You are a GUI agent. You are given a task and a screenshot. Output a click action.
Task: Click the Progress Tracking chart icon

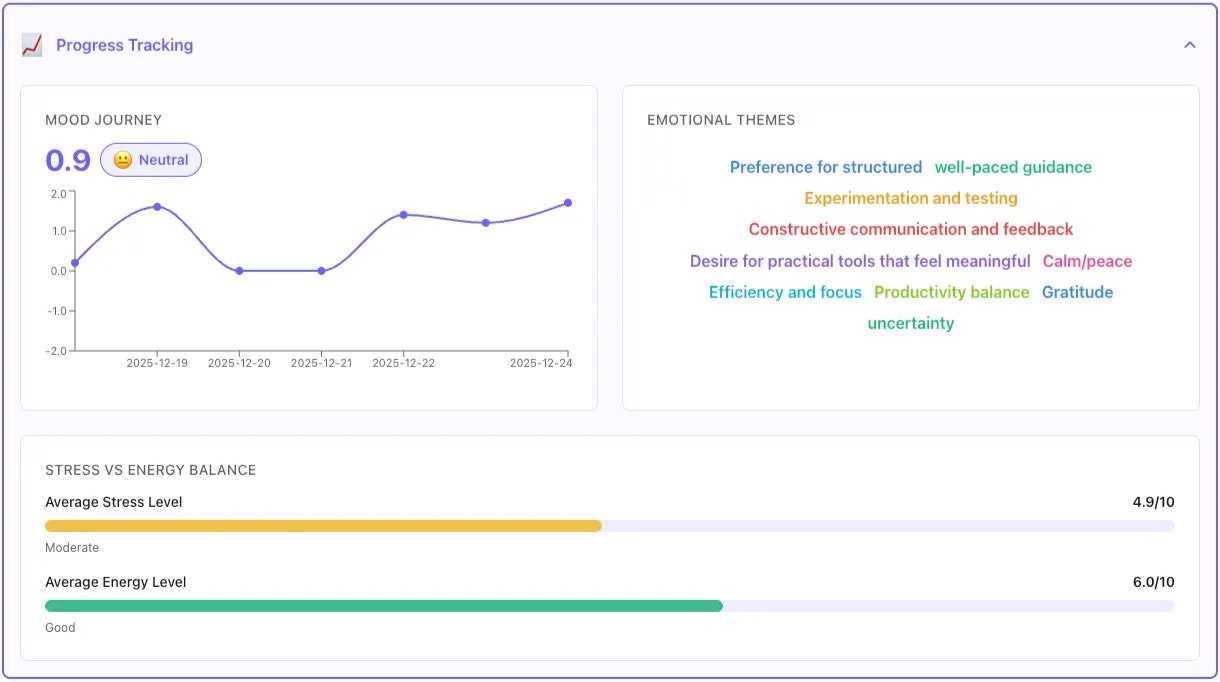point(33,44)
